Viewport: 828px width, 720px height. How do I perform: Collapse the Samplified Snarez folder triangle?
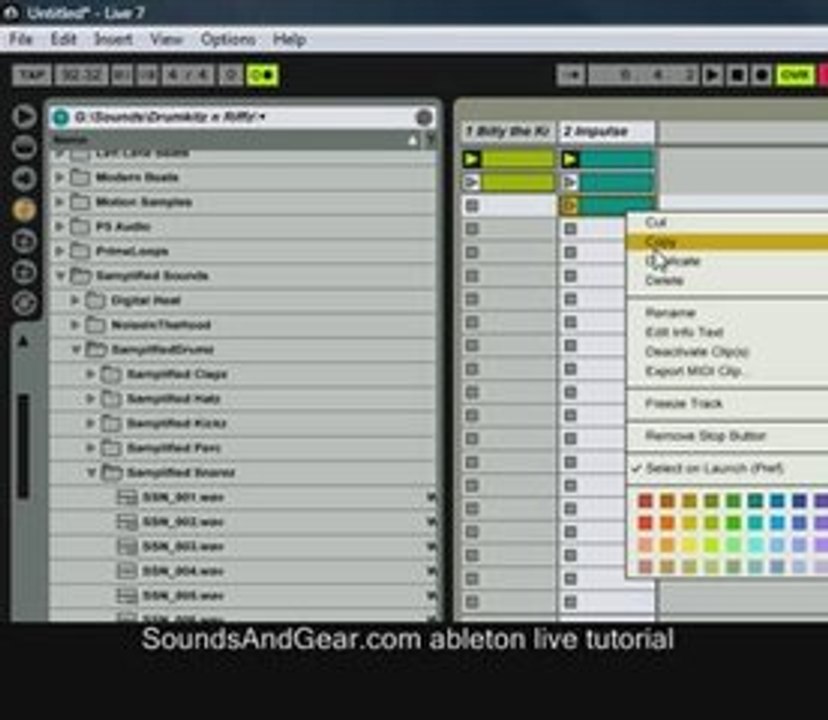click(91, 472)
